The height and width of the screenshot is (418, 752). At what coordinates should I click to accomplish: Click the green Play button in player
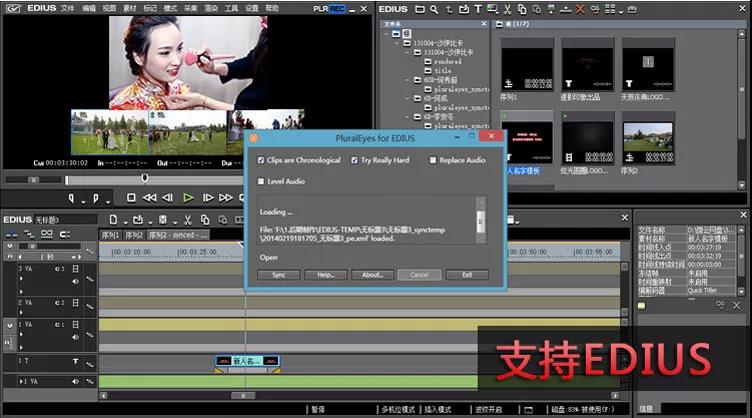[x=188, y=197]
